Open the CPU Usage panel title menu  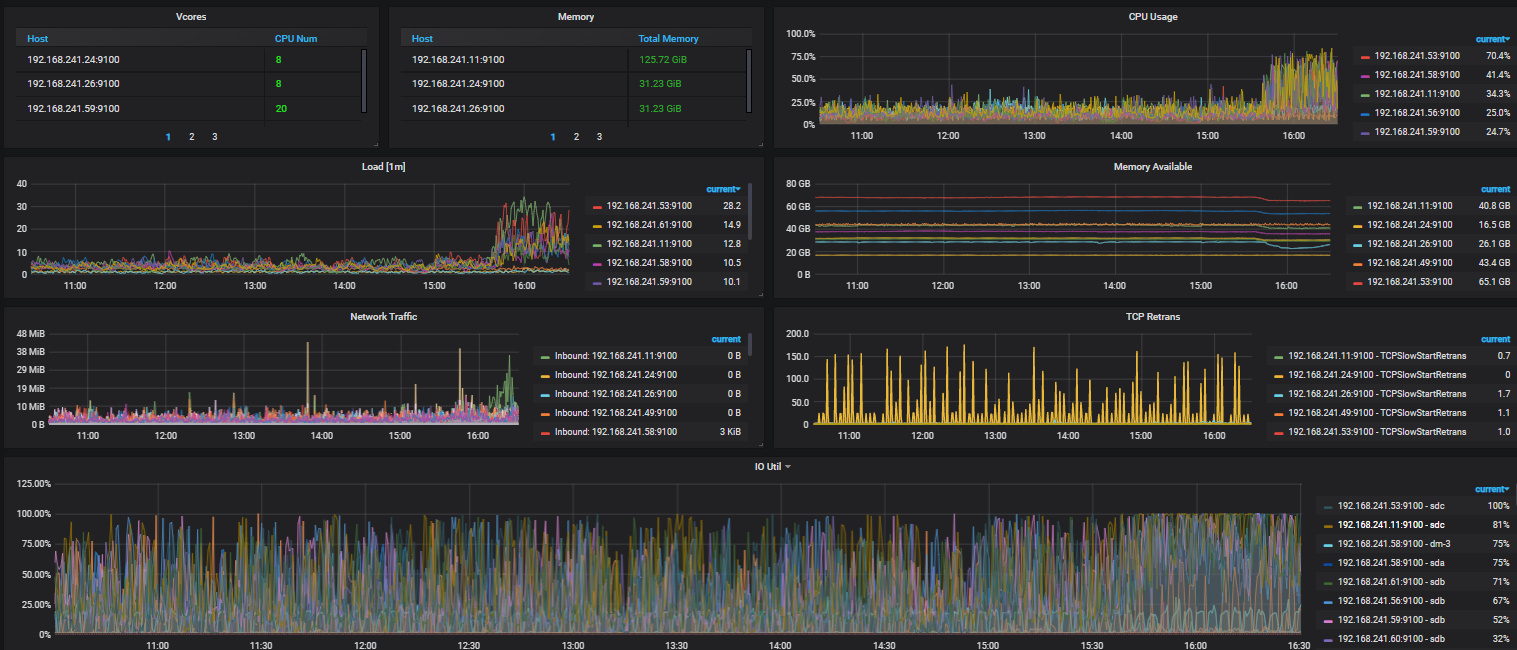[1152, 16]
